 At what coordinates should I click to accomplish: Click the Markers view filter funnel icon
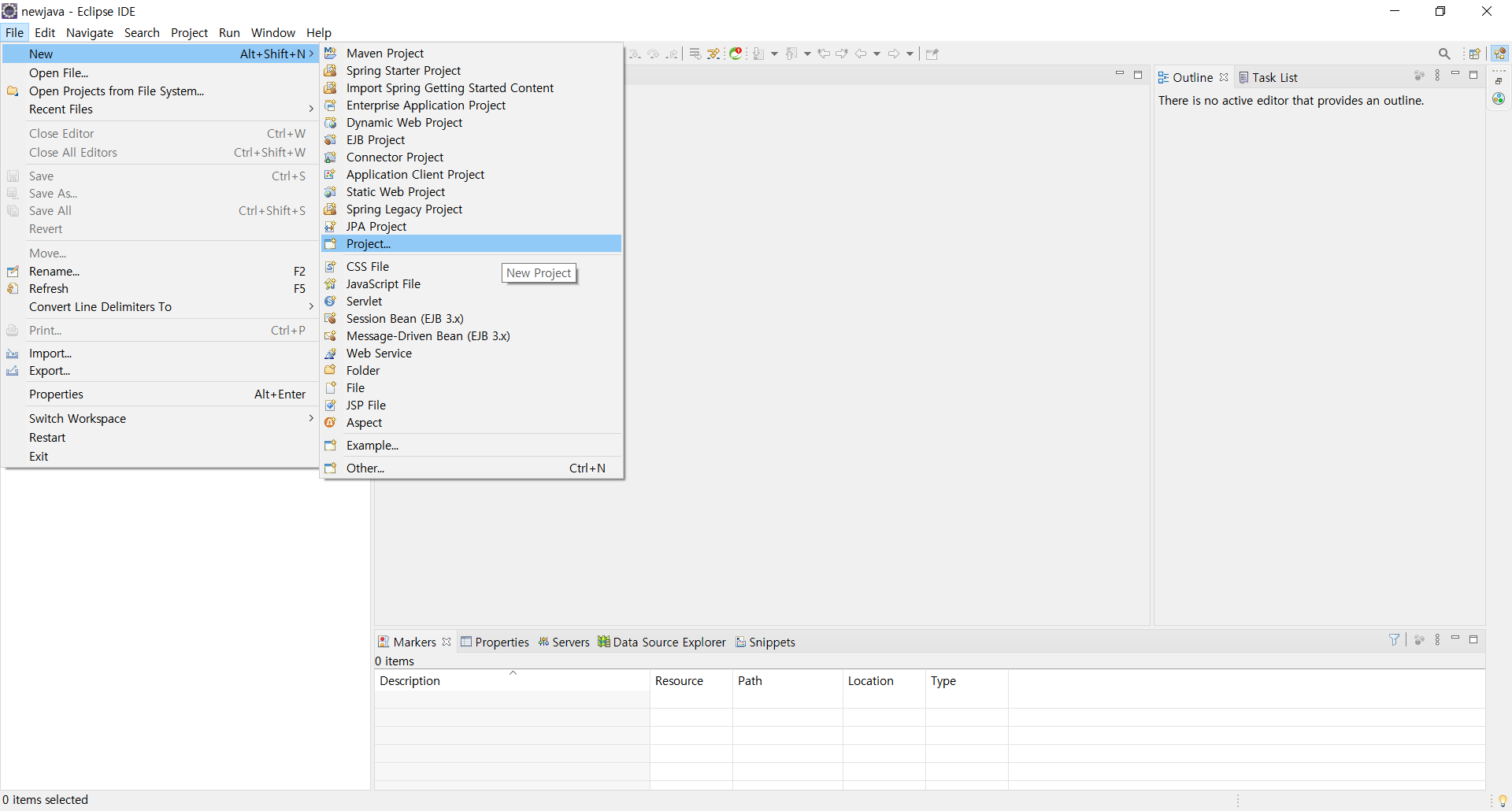coord(1395,640)
